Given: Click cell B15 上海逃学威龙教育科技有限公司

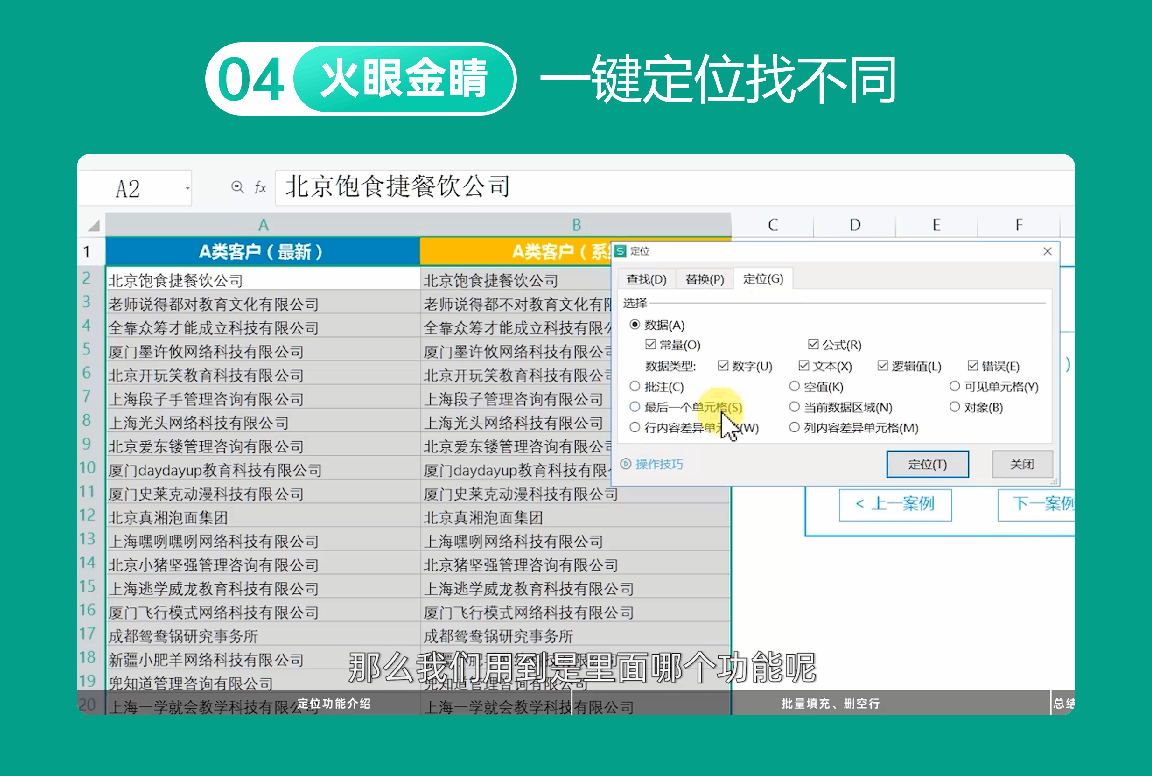Looking at the screenshot, I should 575,589.
